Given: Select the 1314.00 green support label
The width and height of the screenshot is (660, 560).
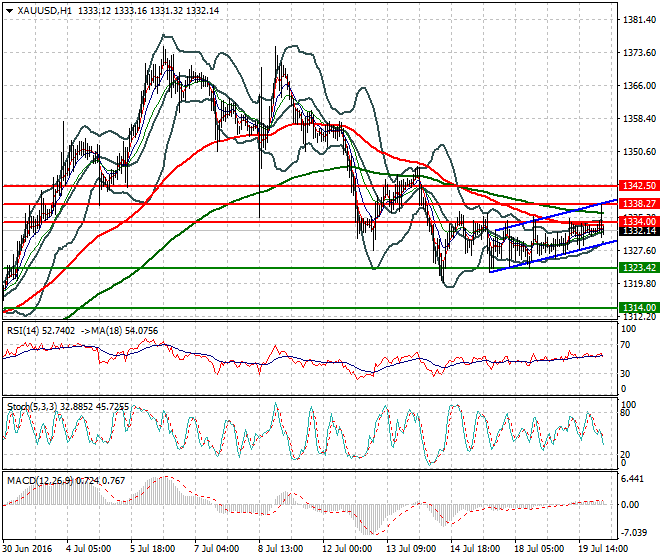Looking at the screenshot, I should [x=639, y=308].
